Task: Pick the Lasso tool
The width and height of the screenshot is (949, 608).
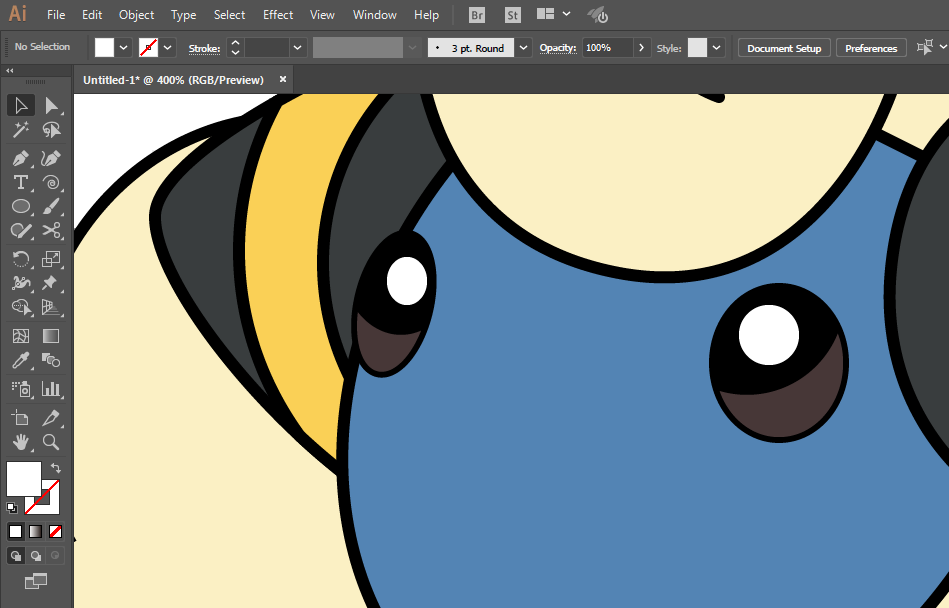Action: 51,129
